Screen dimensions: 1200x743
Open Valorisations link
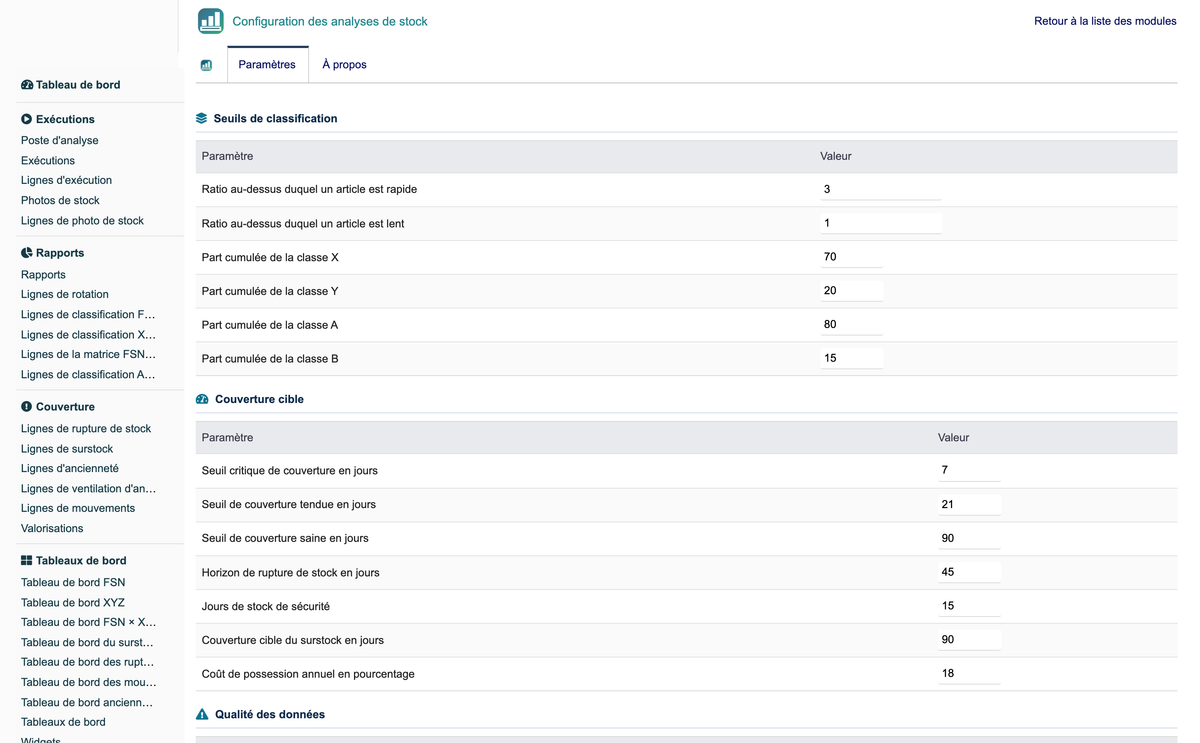[x=52, y=529]
